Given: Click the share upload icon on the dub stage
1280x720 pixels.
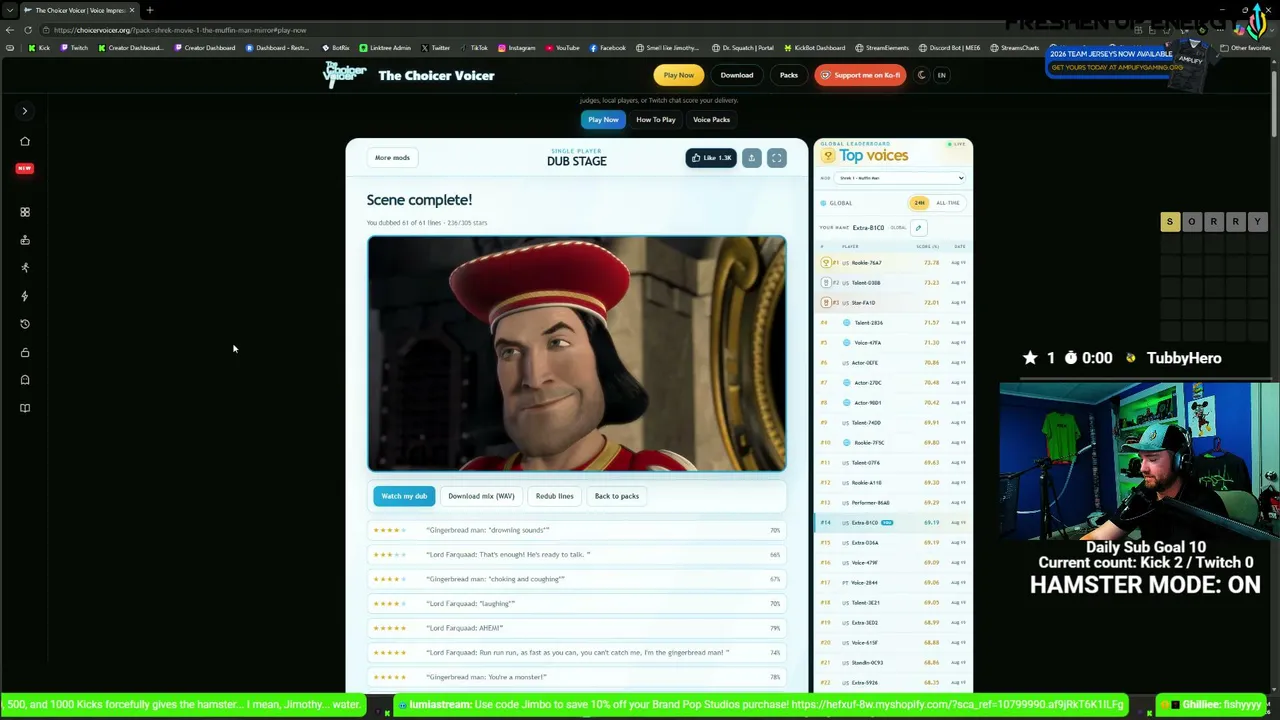Looking at the screenshot, I should point(752,158).
